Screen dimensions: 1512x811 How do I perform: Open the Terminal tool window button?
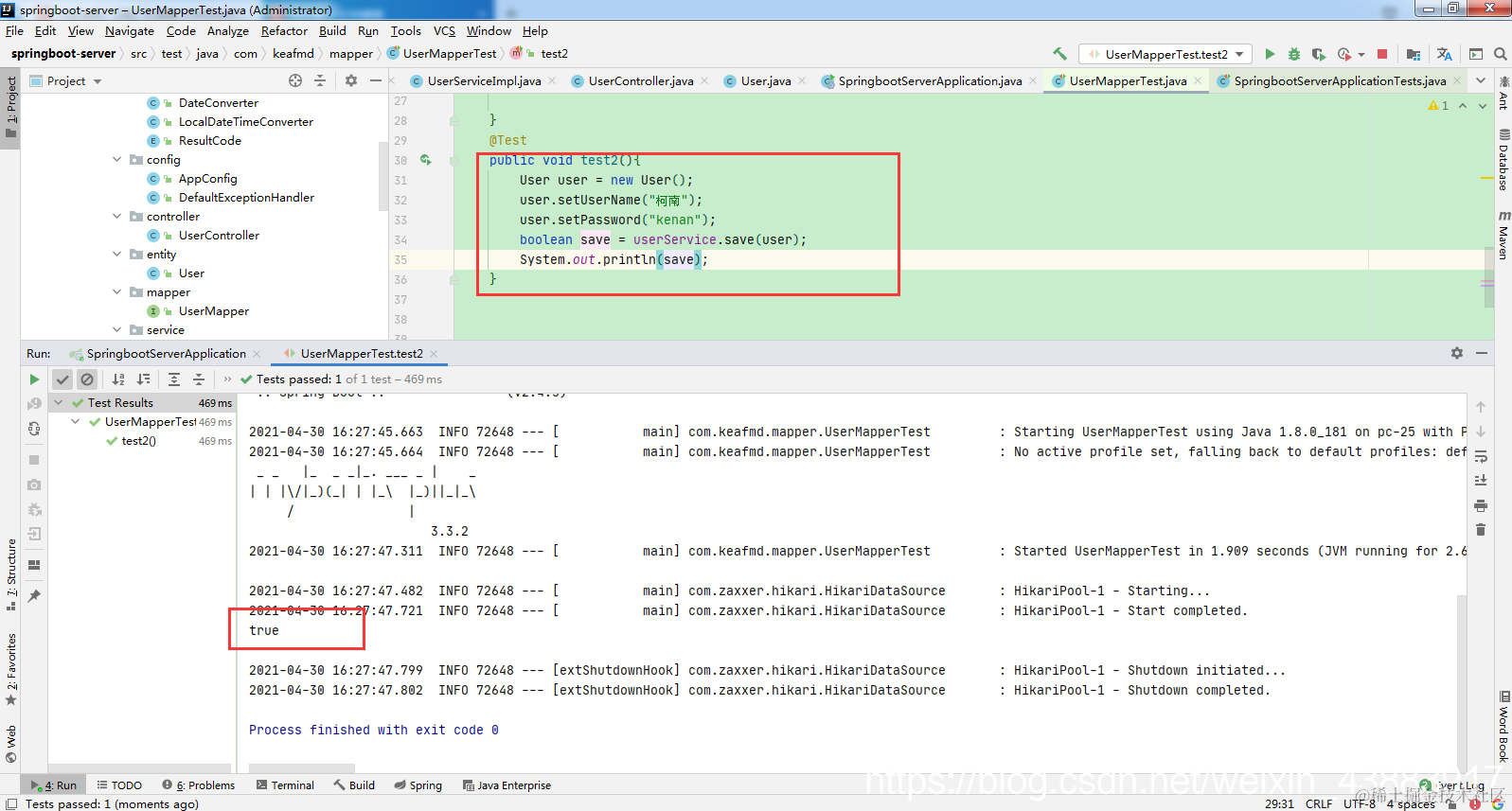pos(285,785)
